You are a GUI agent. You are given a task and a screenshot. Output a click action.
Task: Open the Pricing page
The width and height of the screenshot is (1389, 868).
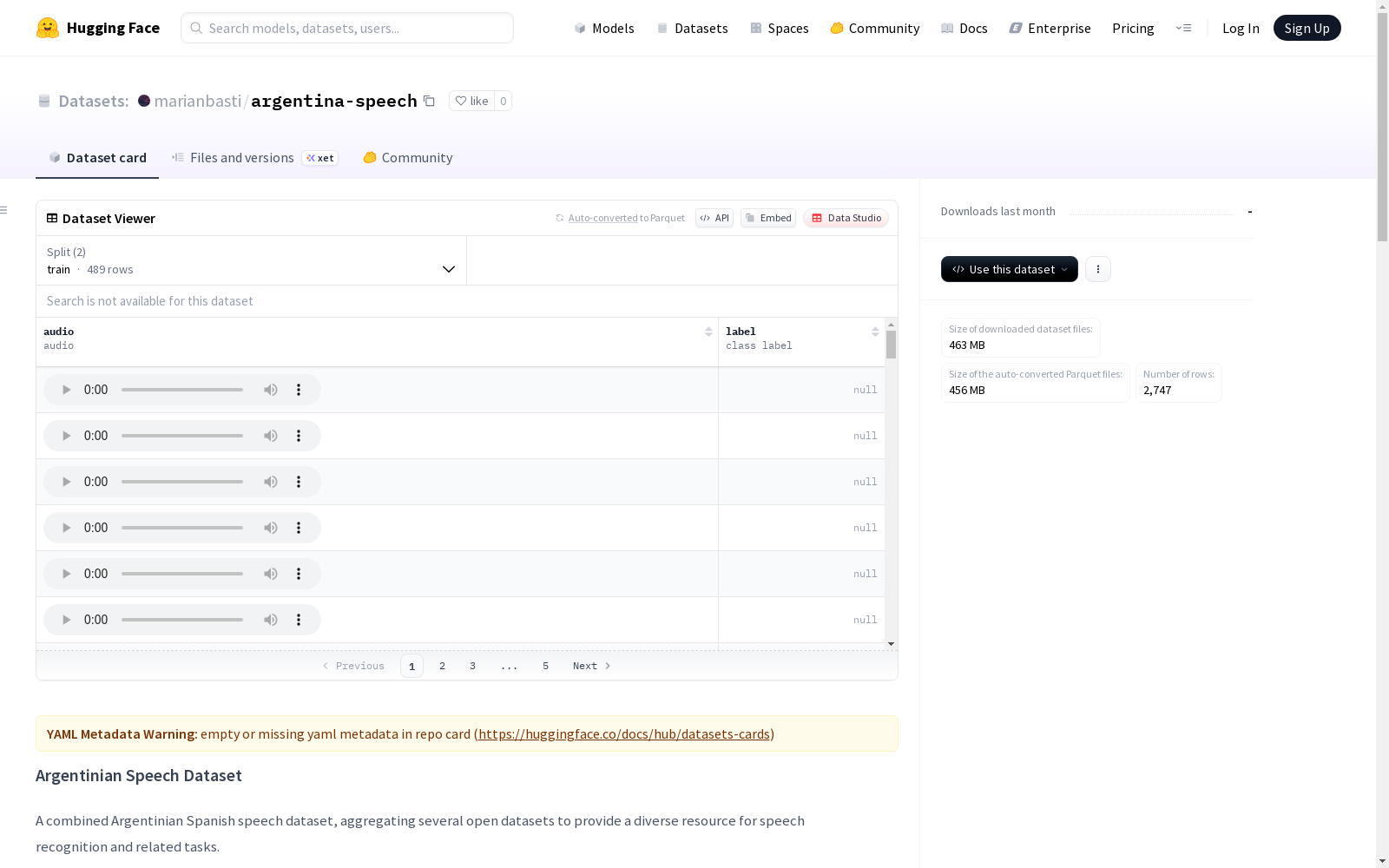click(1133, 28)
